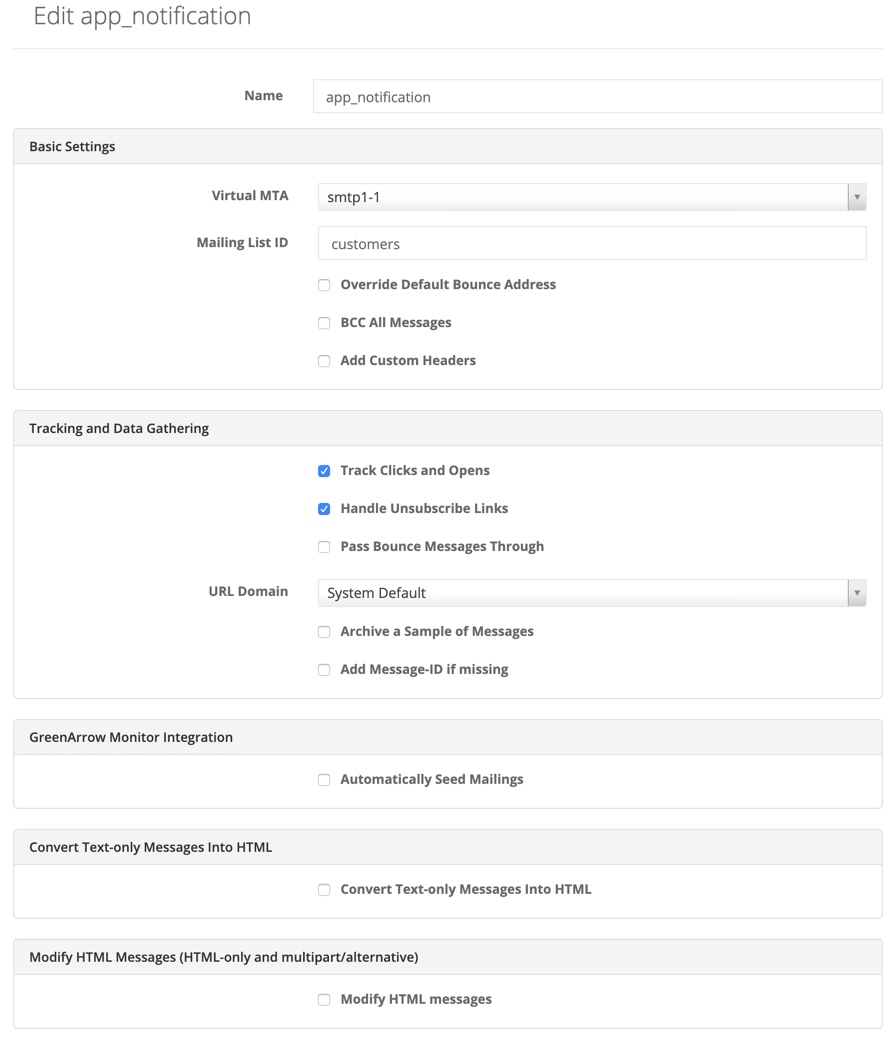This screenshot has width=894, height=1042.
Task: Open the Virtual MTA dropdown arrow
Action: pyautogui.click(x=857, y=197)
